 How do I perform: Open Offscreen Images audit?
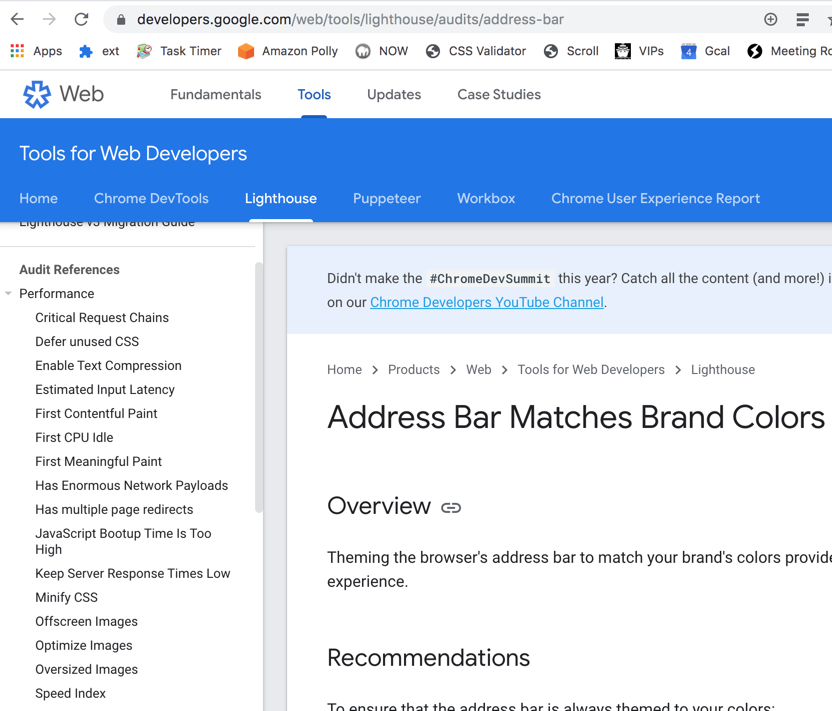click(x=86, y=621)
